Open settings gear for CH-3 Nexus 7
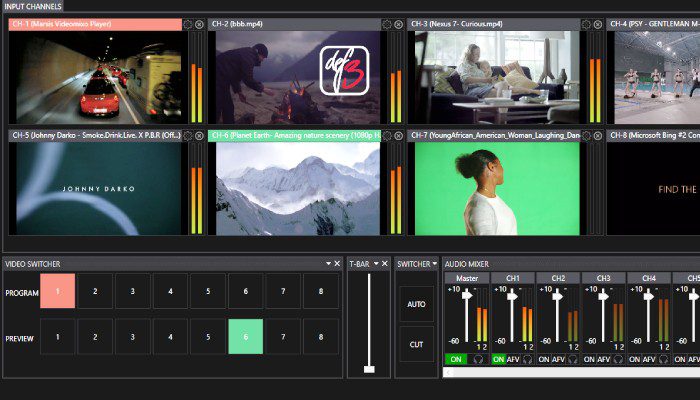The width and height of the screenshot is (700, 400). pyautogui.click(x=586, y=25)
